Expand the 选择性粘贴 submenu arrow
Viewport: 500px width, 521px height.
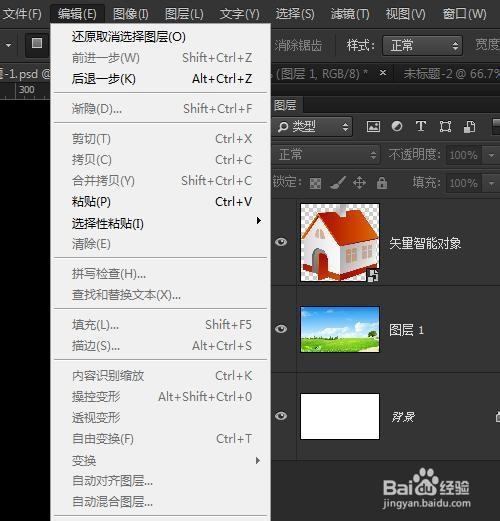[x=258, y=221]
